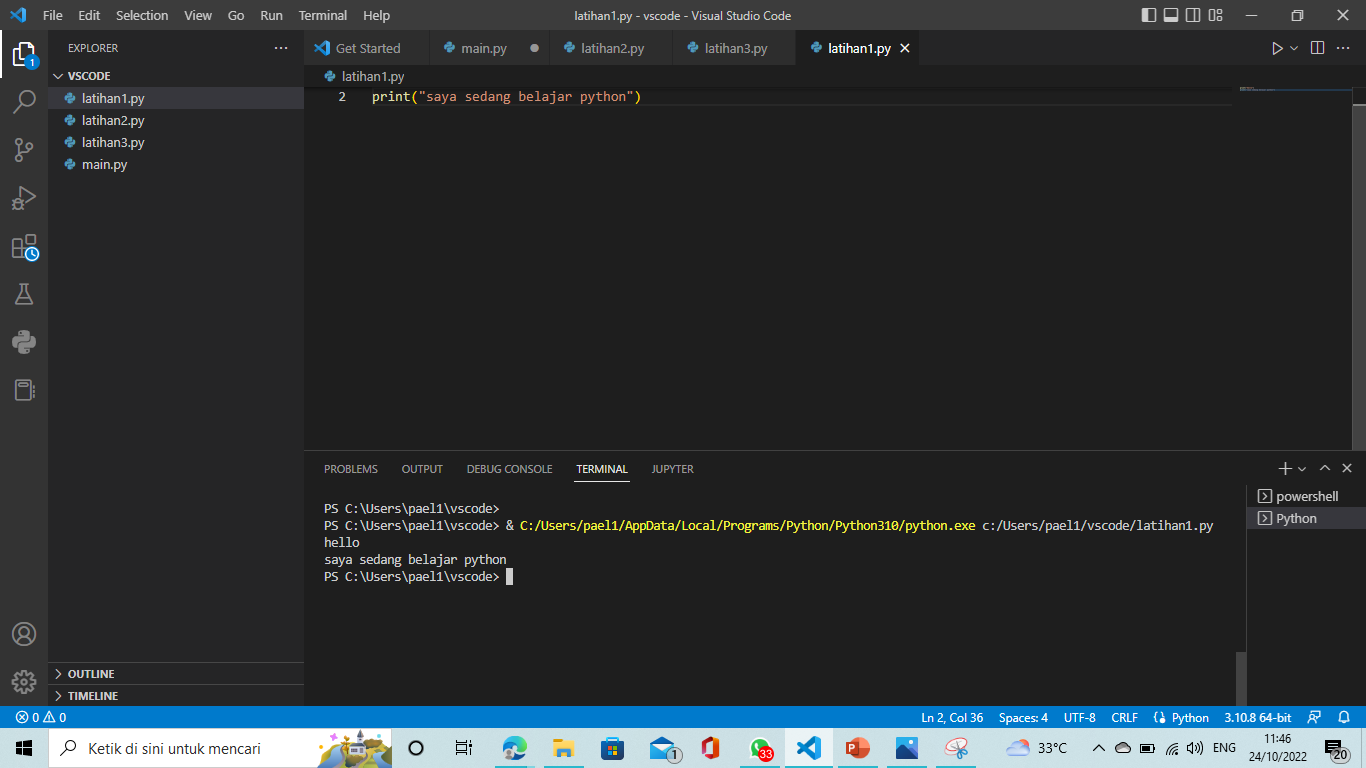1366x768 pixels.
Task: Switch to the latihan2.py tab
Action: (x=611, y=47)
